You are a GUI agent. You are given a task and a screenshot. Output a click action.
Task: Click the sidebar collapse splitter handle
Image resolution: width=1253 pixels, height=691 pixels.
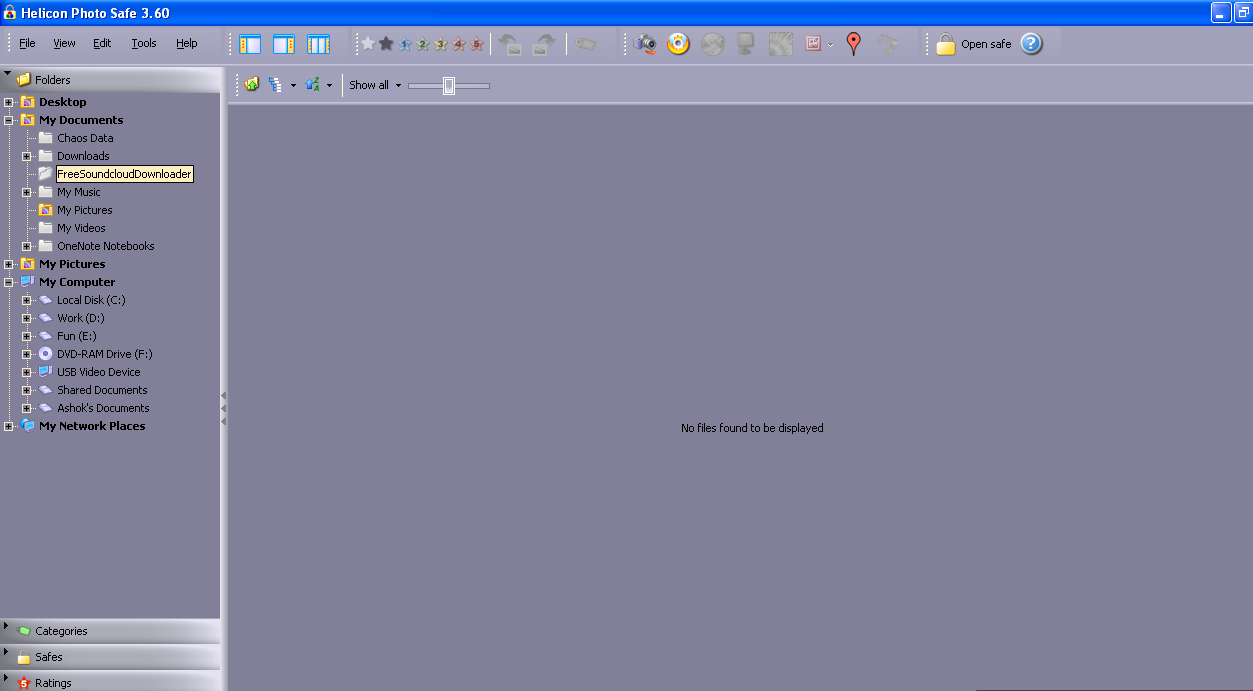[x=224, y=408]
